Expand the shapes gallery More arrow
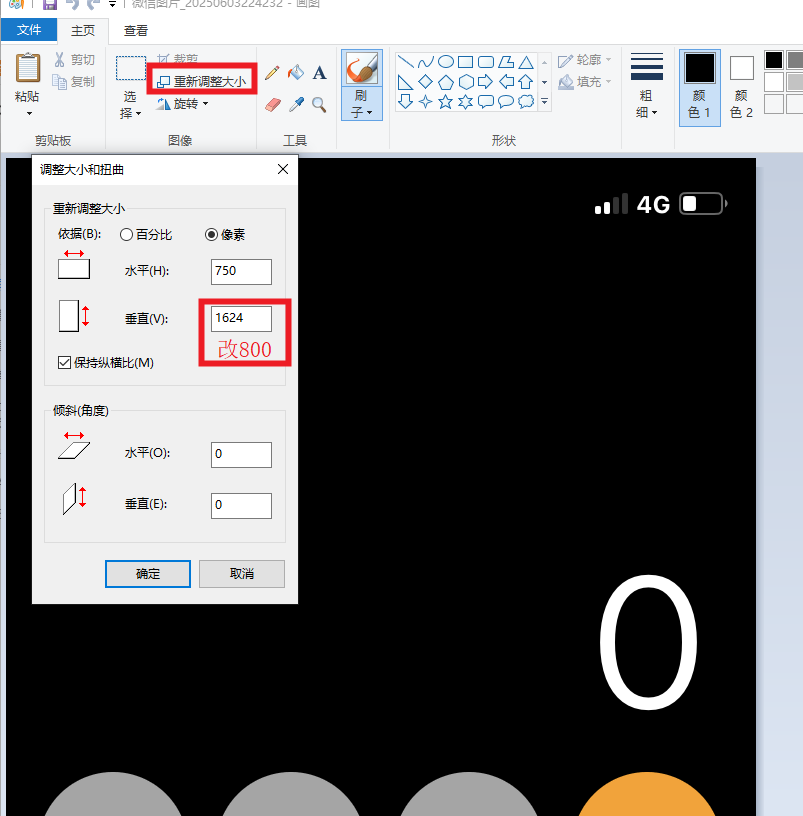This screenshot has width=803, height=816. [x=544, y=101]
